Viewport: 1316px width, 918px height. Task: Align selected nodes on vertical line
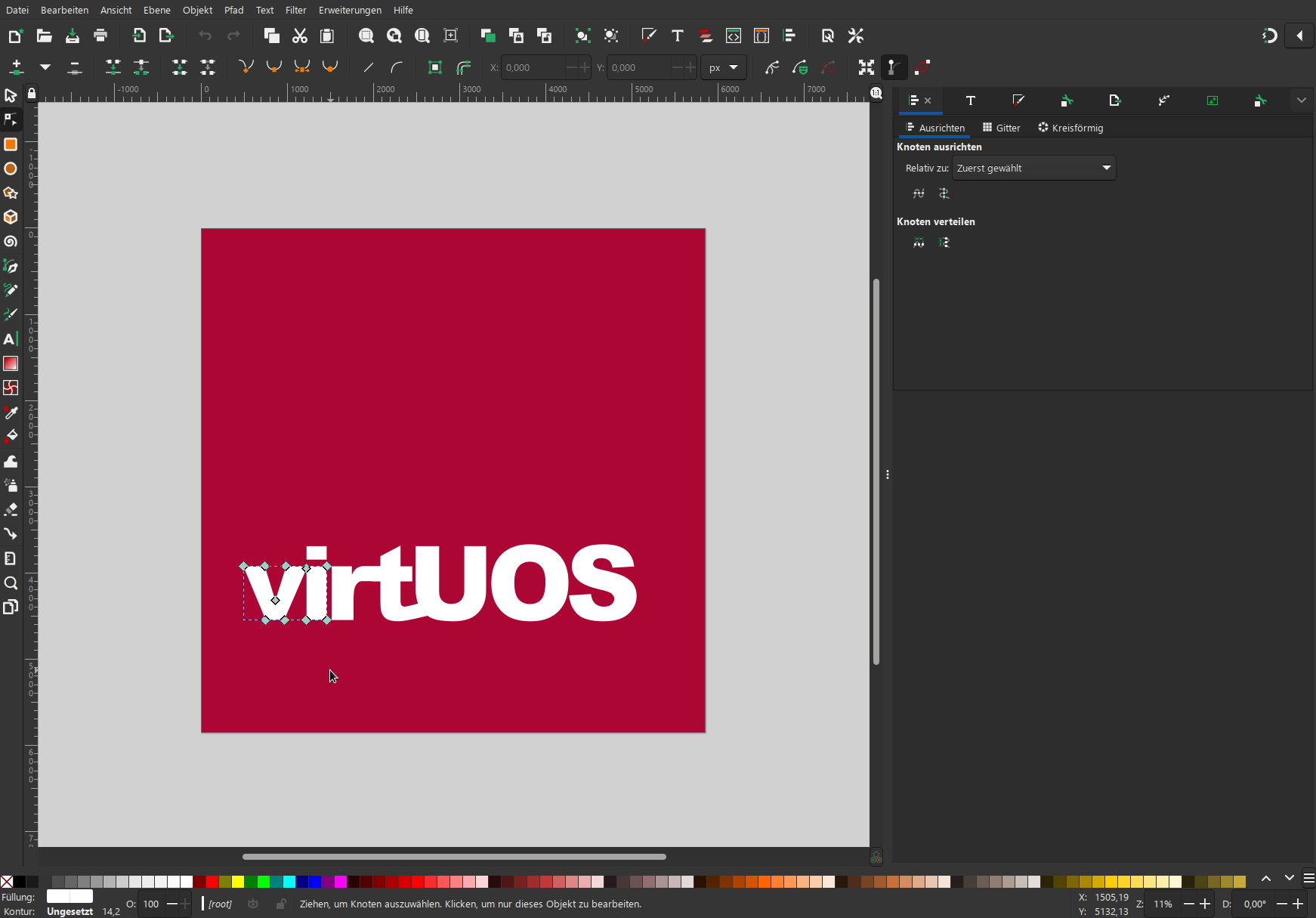pyautogui.click(x=944, y=193)
